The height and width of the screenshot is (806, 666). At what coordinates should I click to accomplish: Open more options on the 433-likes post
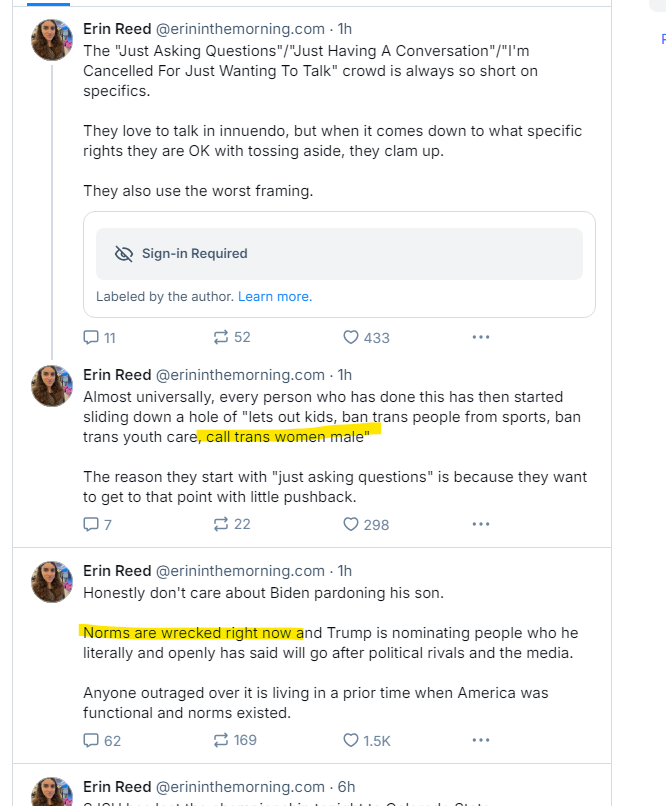481,338
